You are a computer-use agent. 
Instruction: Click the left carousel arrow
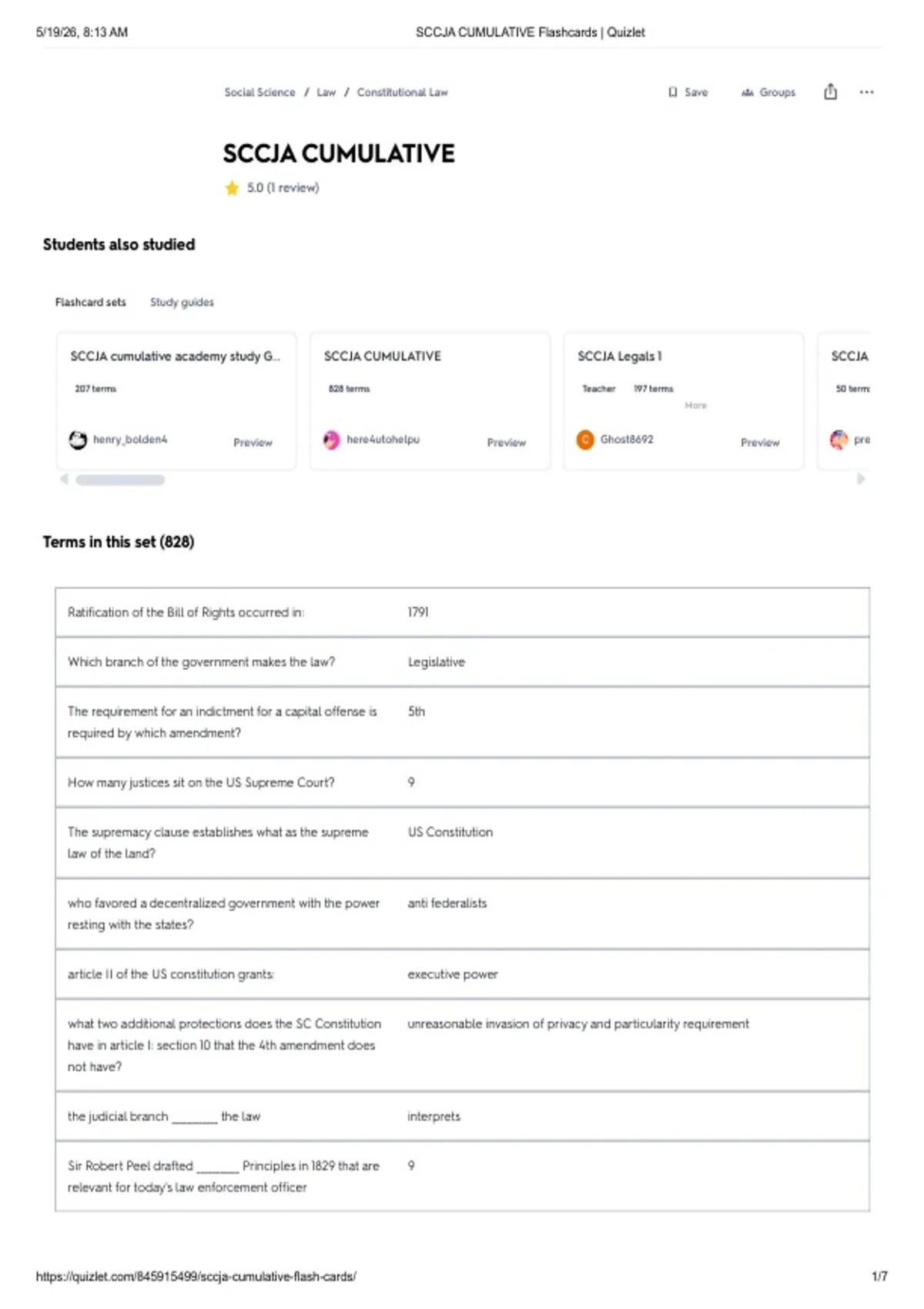[x=65, y=479]
